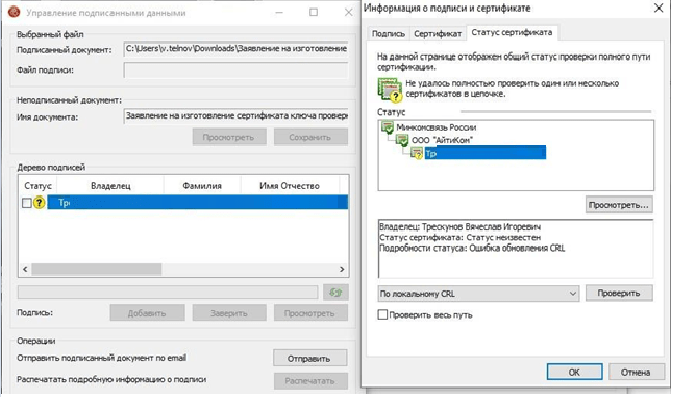Click certificate chain warning status icon

tap(390, 90)
